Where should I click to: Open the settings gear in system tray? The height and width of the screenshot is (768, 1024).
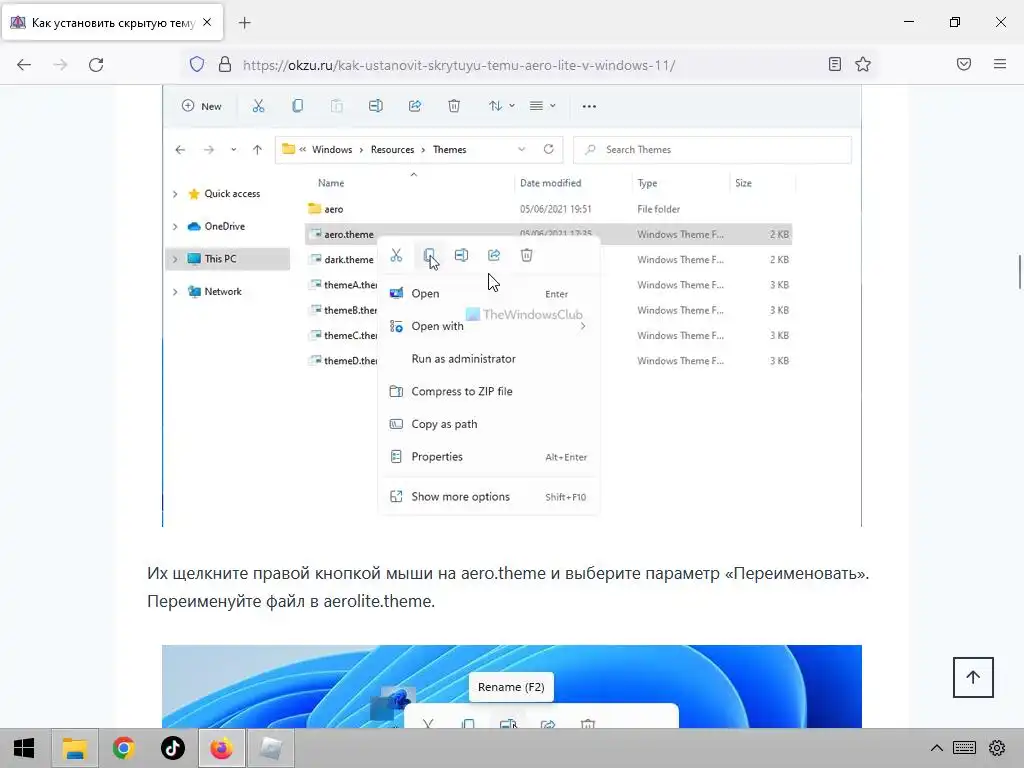[x=997, y=748]
